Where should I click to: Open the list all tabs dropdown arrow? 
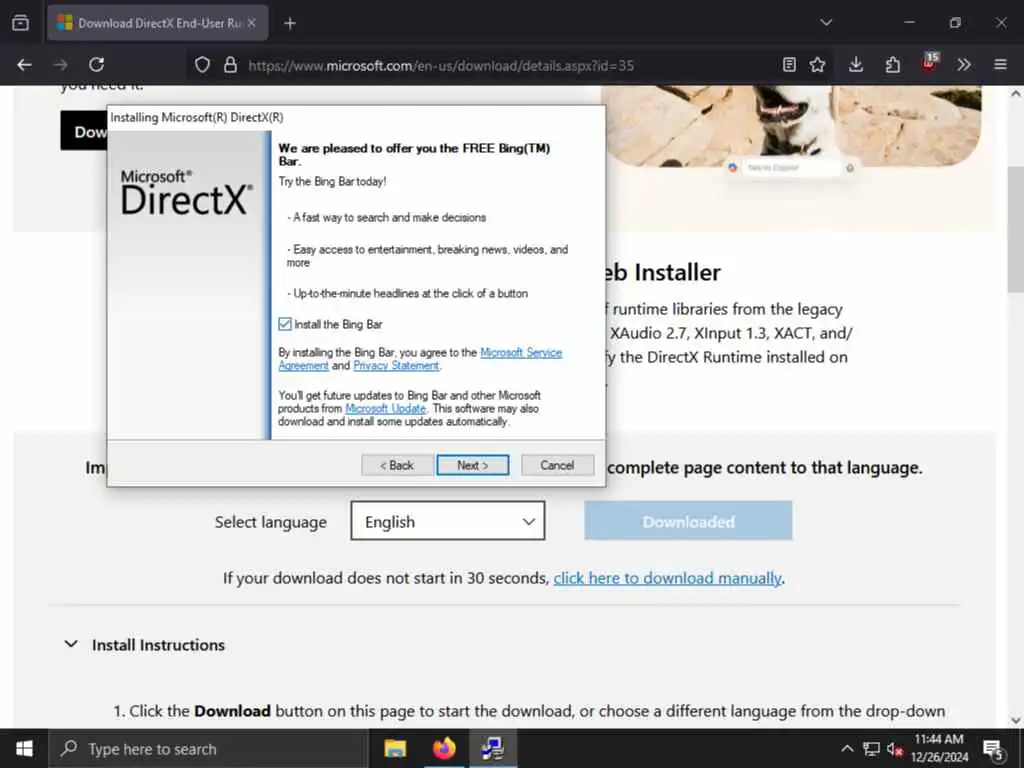point(826,23)
